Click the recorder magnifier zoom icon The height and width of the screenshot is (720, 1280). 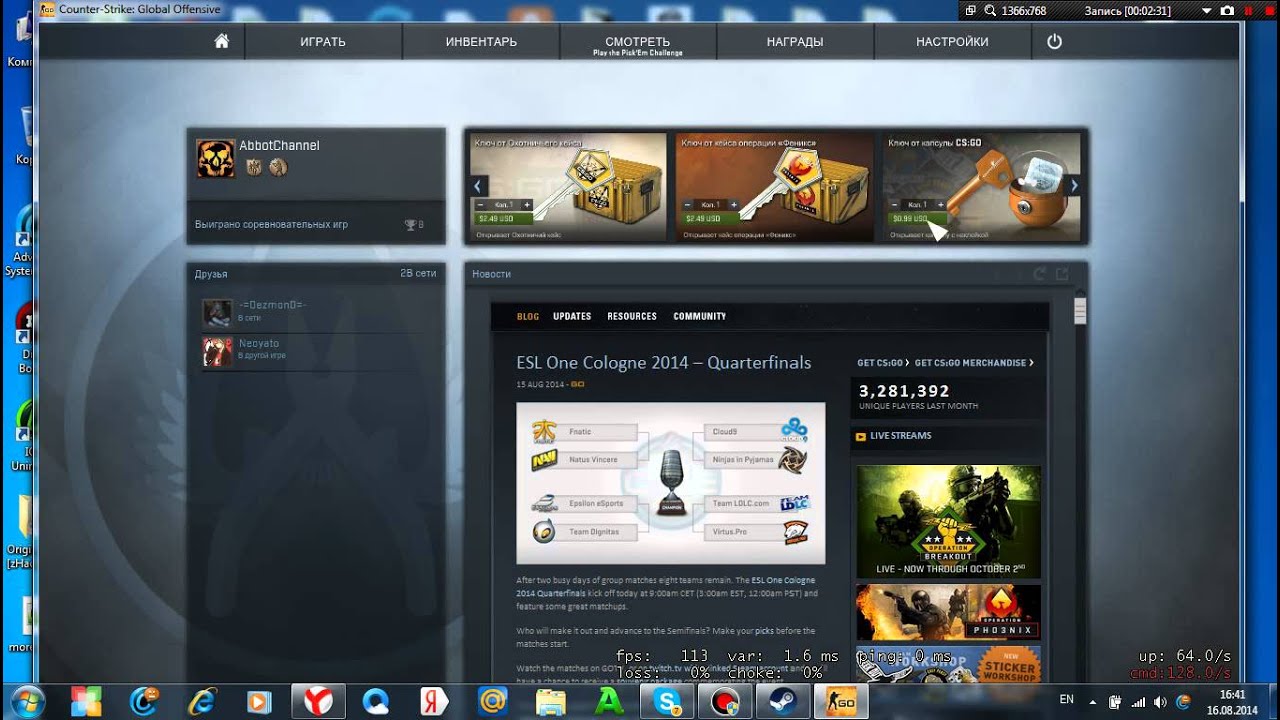pos(990,10)
